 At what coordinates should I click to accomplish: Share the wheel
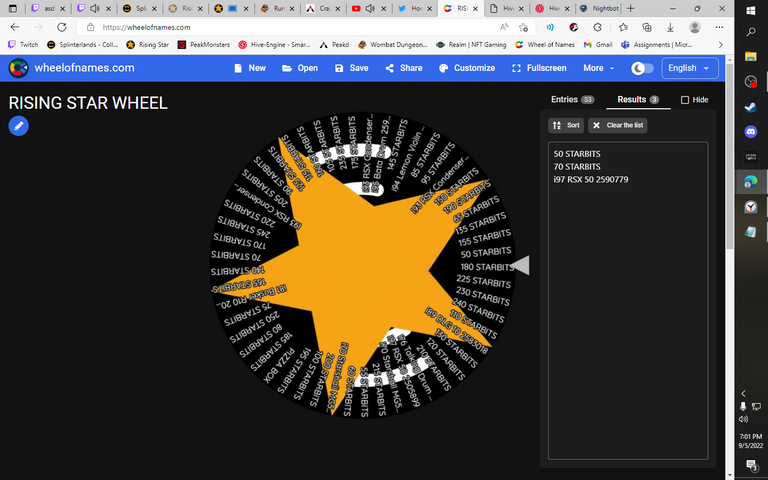tap(404, 68)
